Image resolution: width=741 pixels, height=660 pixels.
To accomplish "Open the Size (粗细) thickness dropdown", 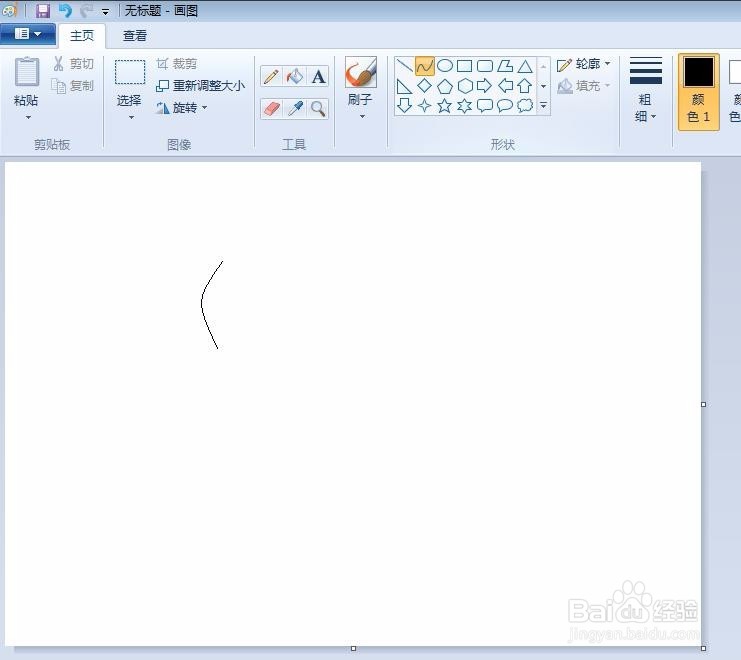I will tap(646, 90).
